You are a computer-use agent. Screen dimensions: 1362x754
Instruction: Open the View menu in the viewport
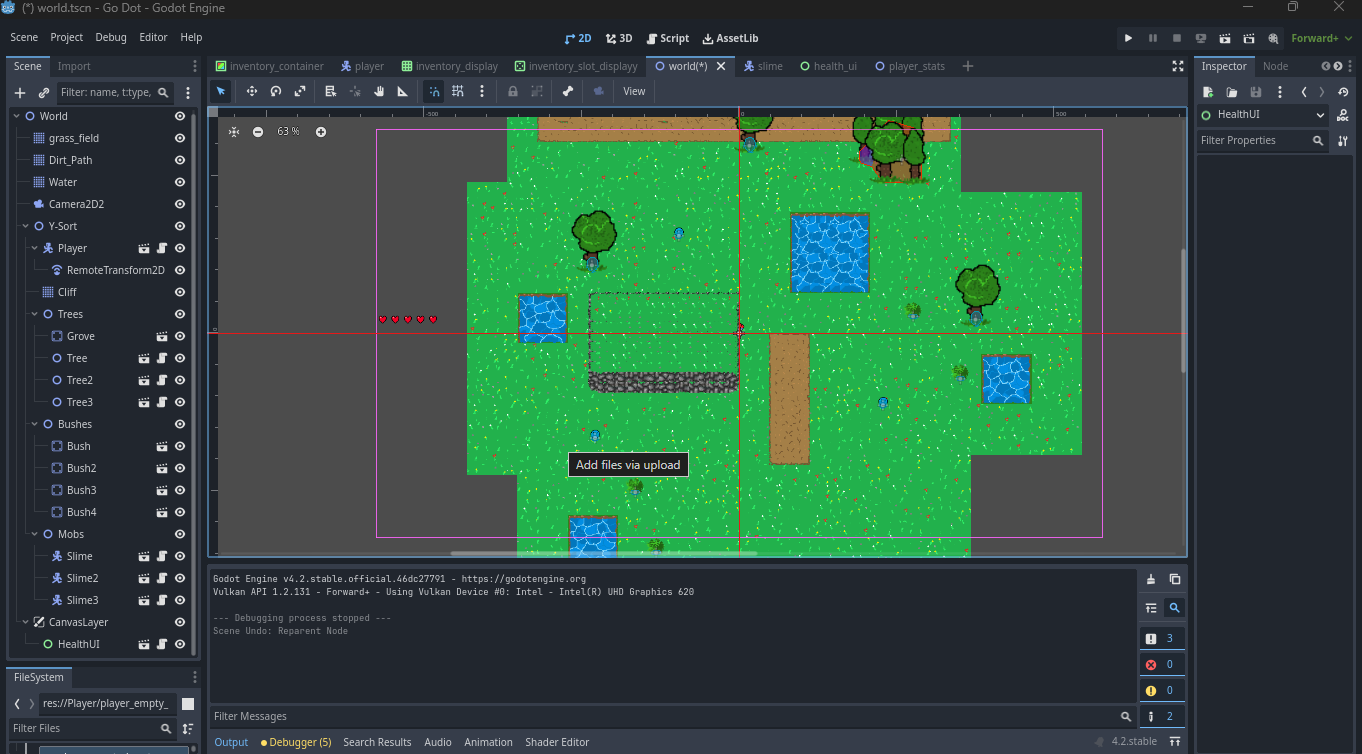(634, 91)
